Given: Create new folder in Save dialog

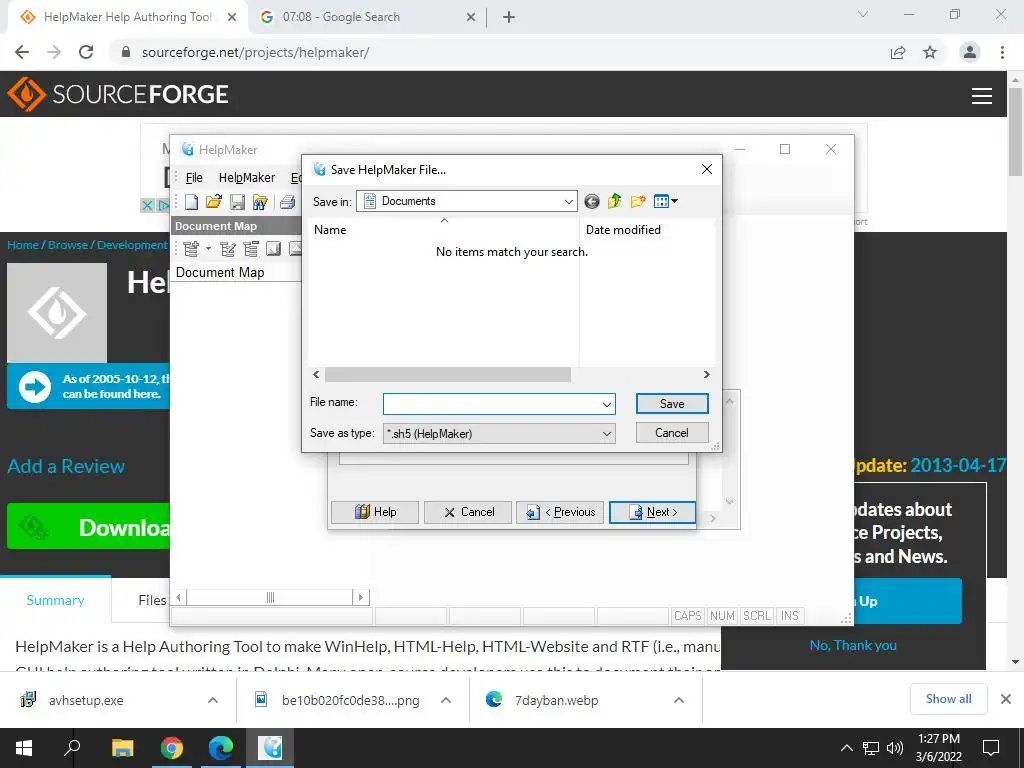Looking at the screenshot, I should (x=638, y=201).
